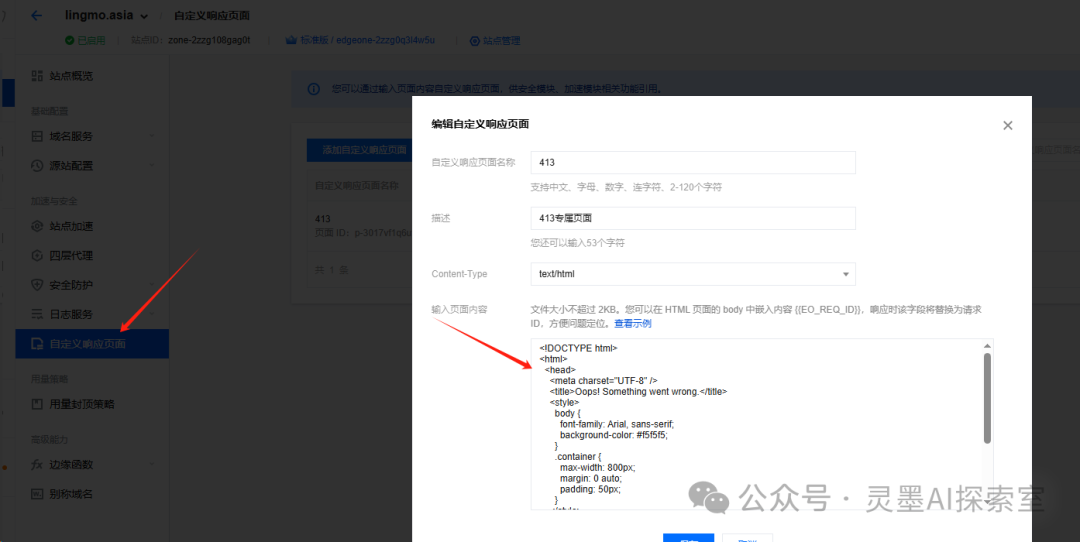The width and height of the screenshot is (1080, 542).
Task: Select 自定义响应页面 in the sidebar
Action: tap(92, 344)
